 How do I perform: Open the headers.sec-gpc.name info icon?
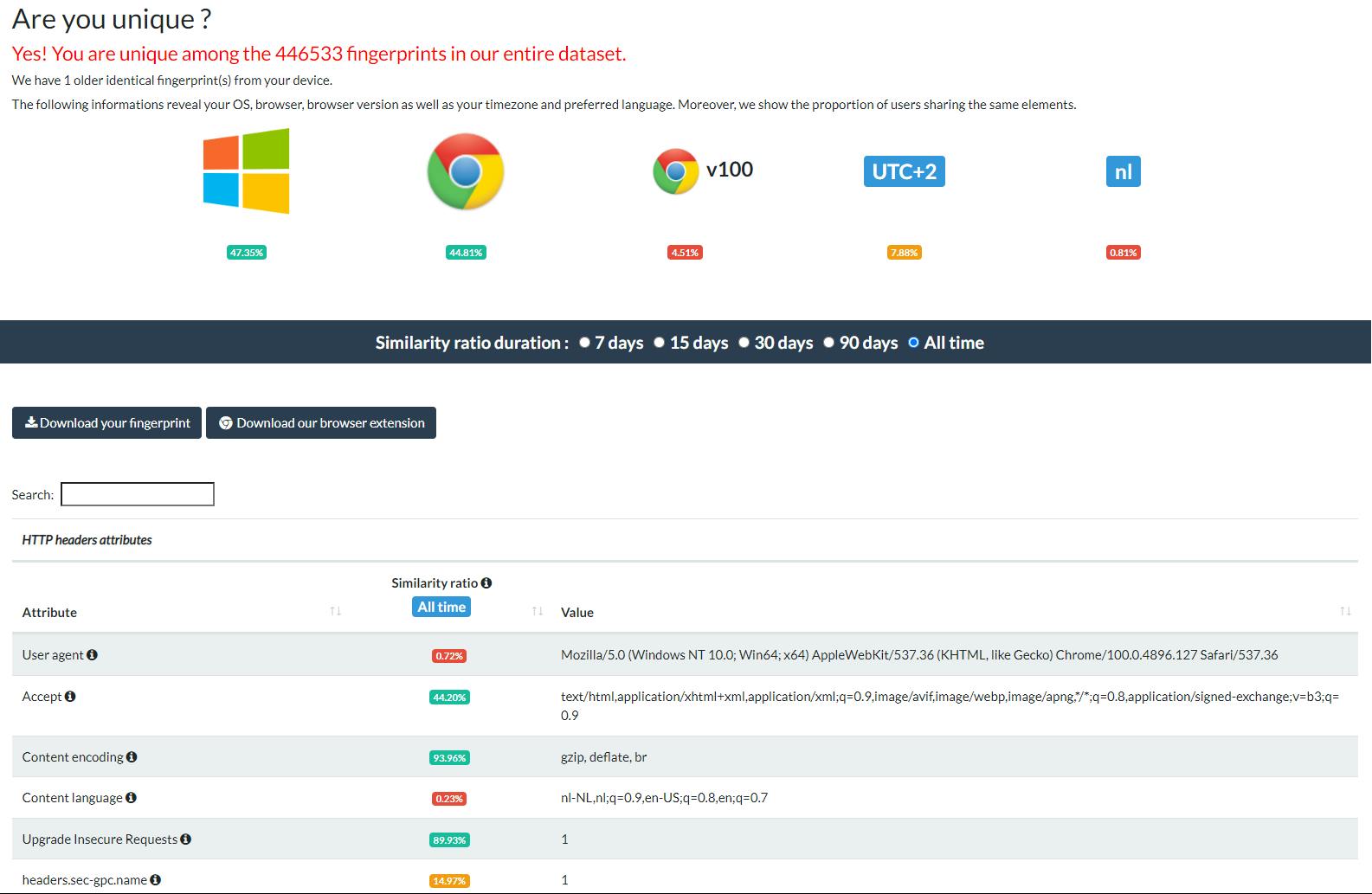point(155,879)
